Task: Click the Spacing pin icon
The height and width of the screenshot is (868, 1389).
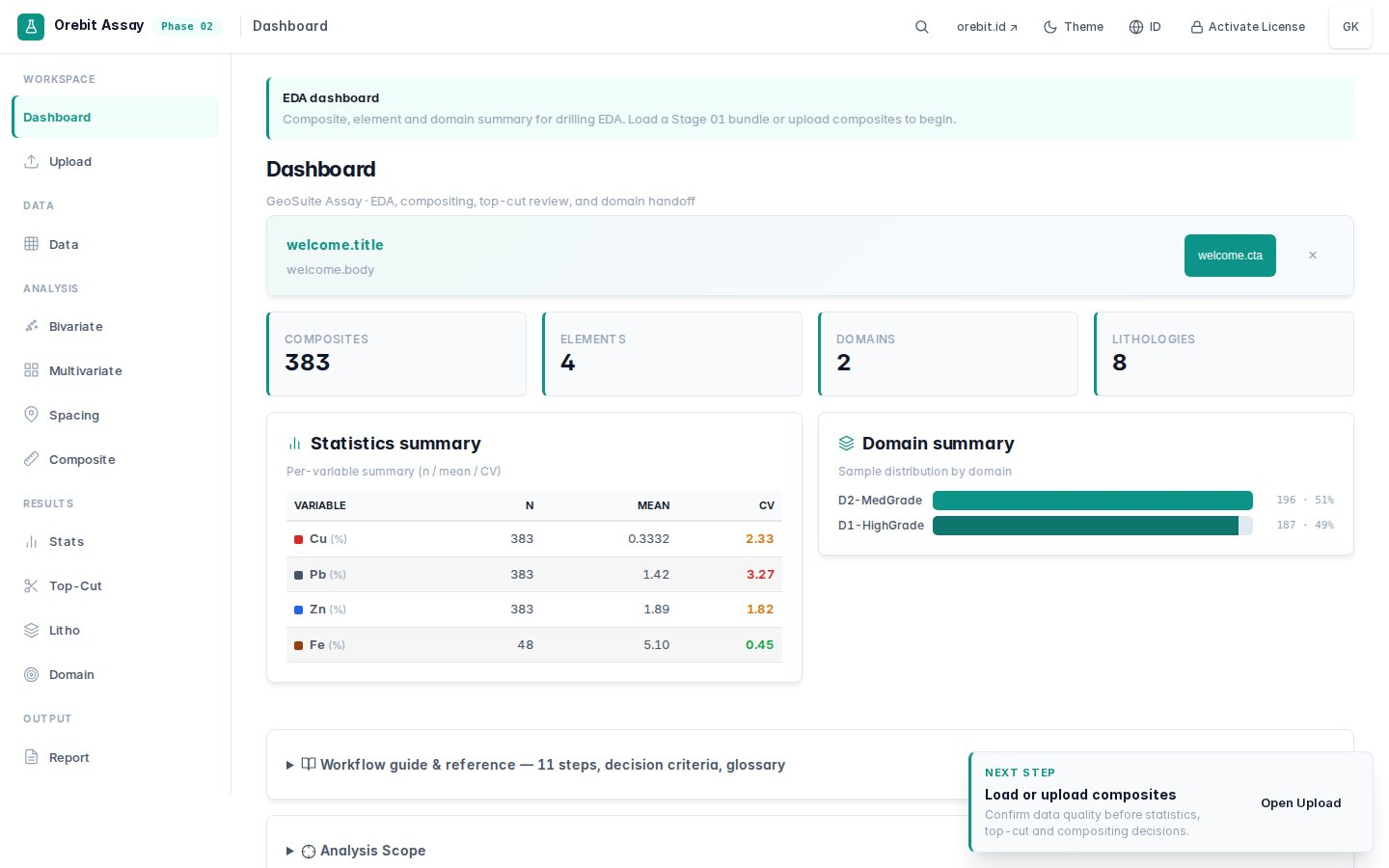Action: [31, 415]
